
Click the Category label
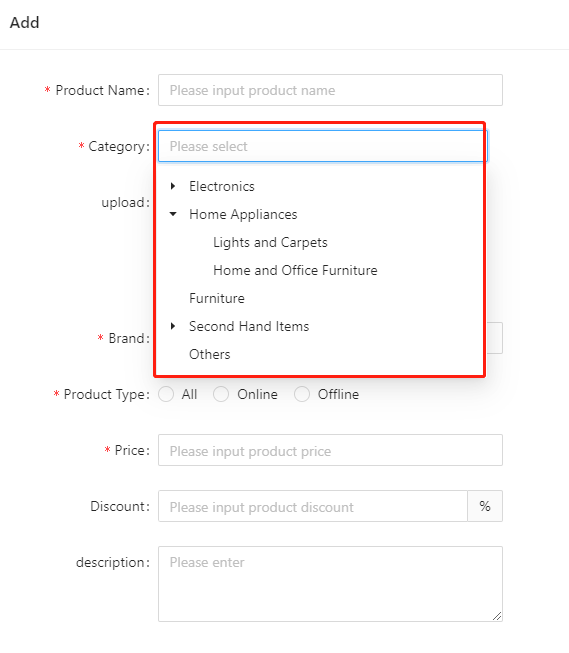tap(119, 147)
